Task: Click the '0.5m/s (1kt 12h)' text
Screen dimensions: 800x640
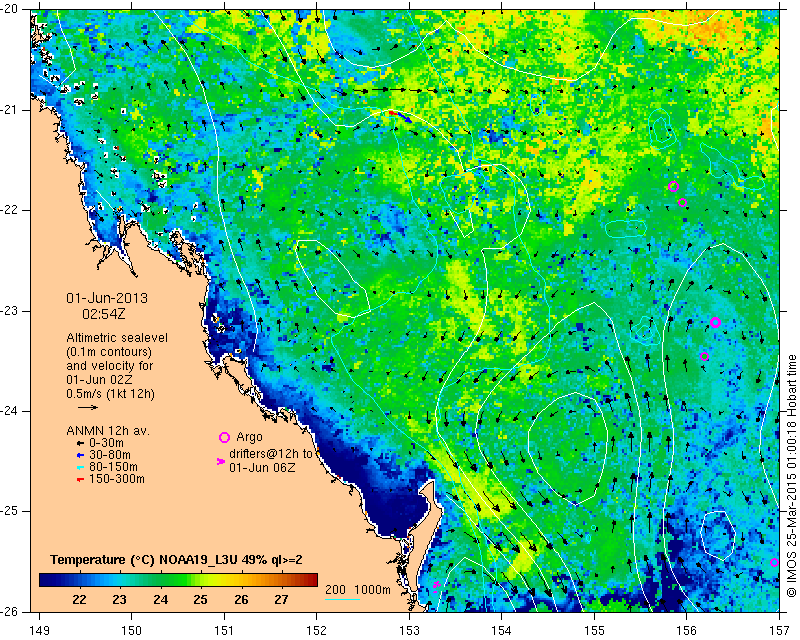Action: pos(110,394)
